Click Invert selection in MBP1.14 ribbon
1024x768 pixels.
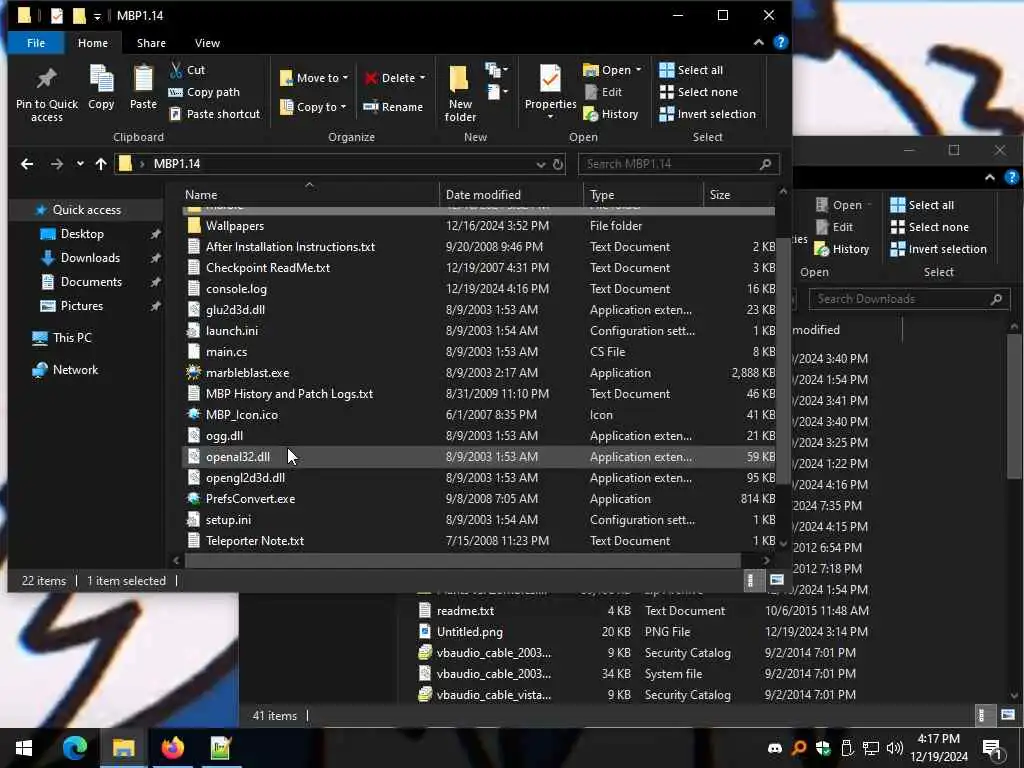tap(707, 114)
